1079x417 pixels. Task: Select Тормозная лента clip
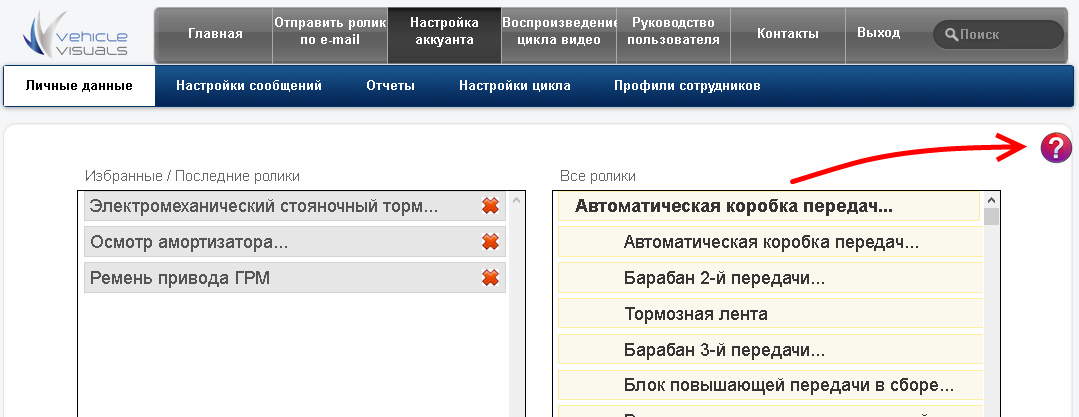click(770, 314)
